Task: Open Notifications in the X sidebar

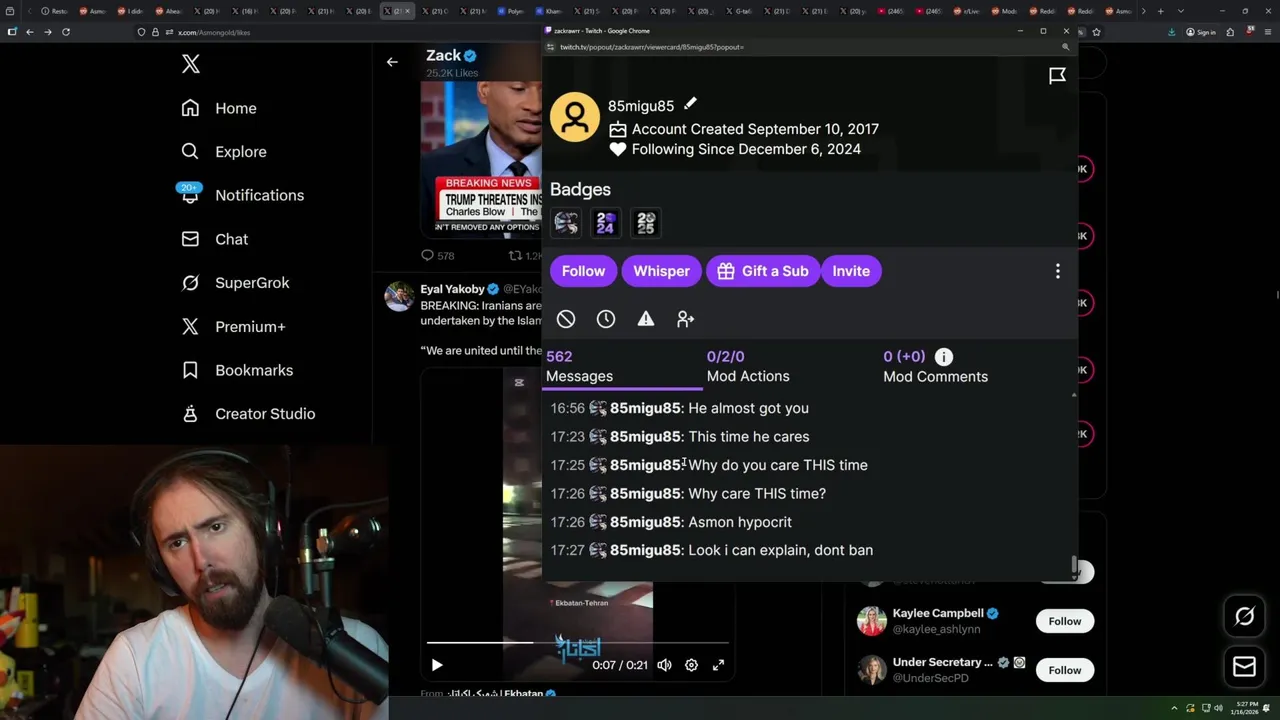Action: point(241,195)
